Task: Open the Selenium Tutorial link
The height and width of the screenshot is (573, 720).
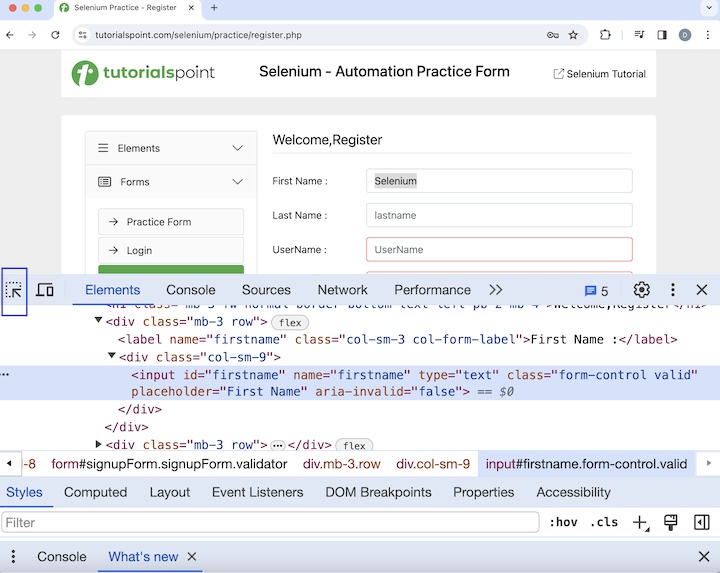Action: pos(599,74)
